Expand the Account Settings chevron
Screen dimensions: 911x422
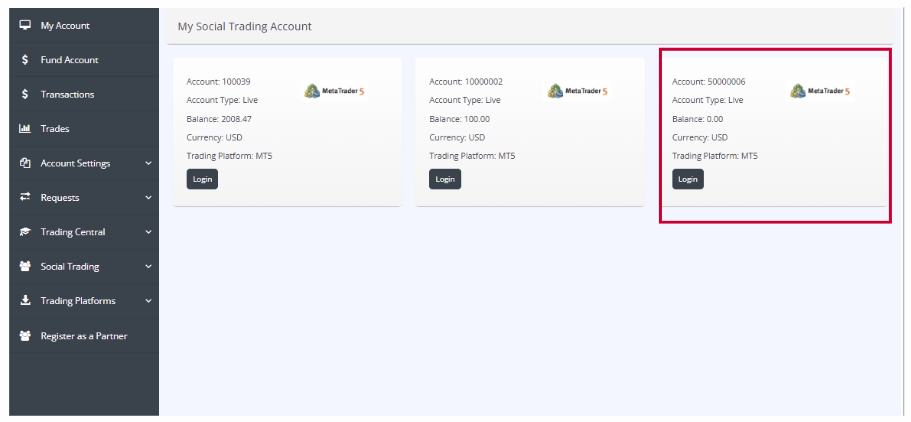(148, 163)
